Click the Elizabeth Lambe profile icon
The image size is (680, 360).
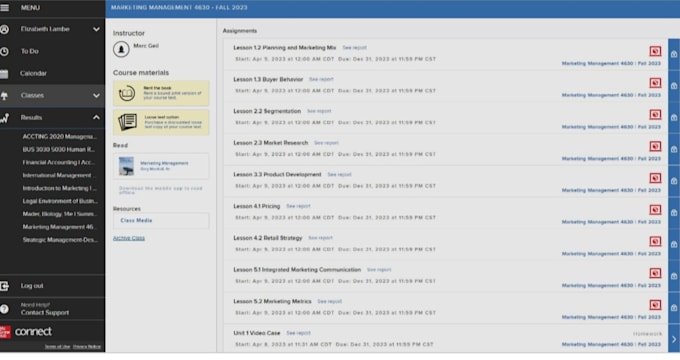click(x=4, y=29)
